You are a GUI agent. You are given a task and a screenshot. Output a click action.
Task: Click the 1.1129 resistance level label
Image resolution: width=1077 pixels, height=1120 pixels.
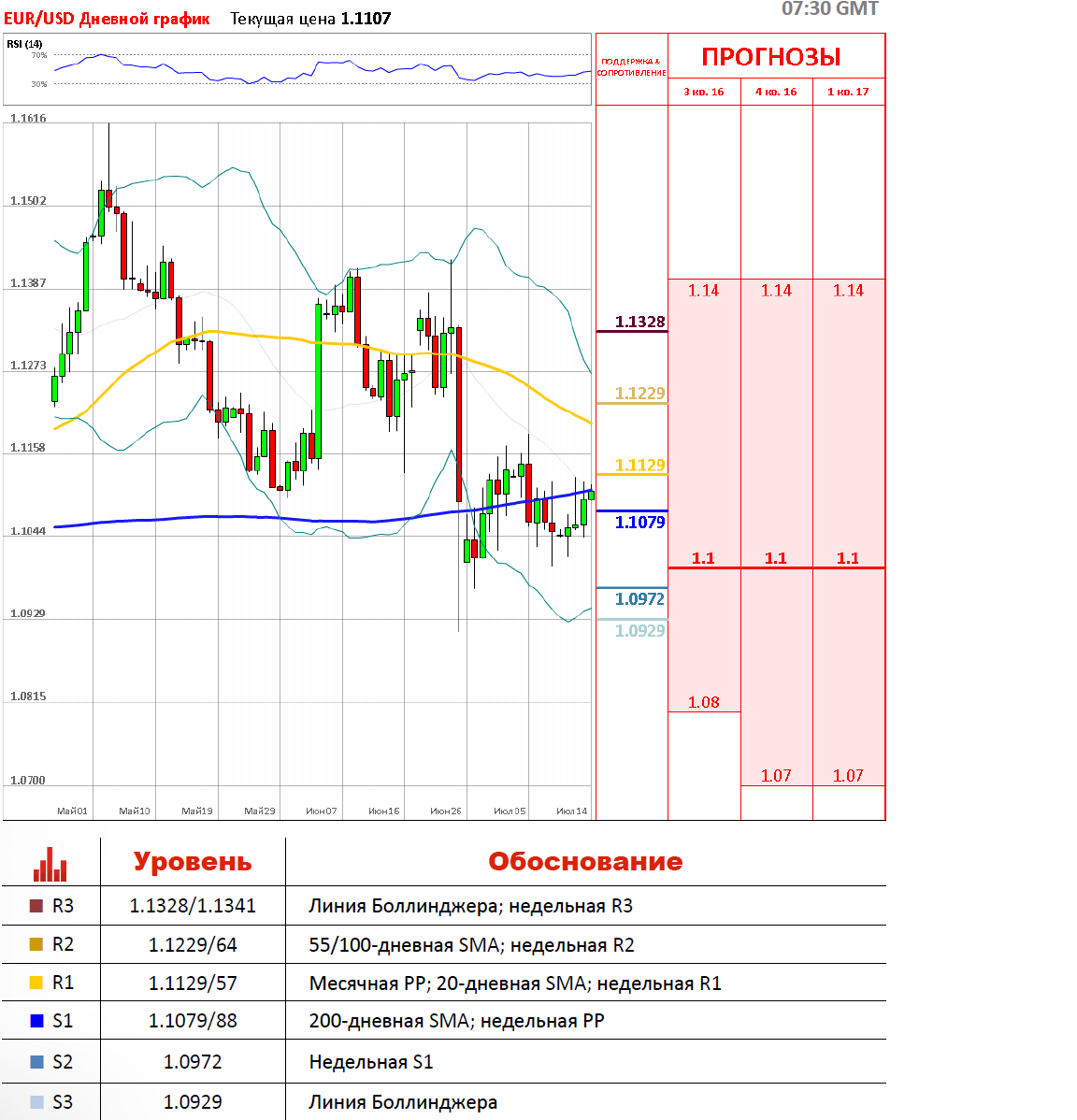click(x=639, y=465)
